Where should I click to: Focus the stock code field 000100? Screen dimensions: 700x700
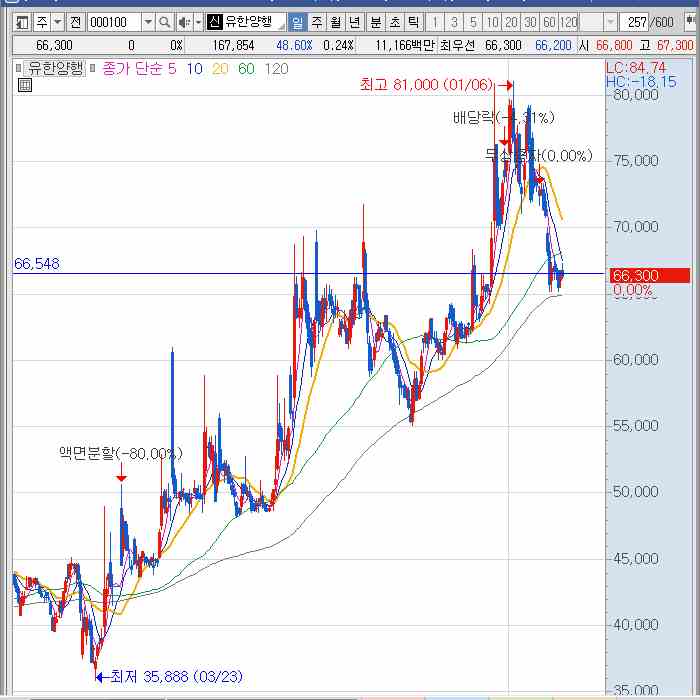pyautogui.click(x=114, y=22)
